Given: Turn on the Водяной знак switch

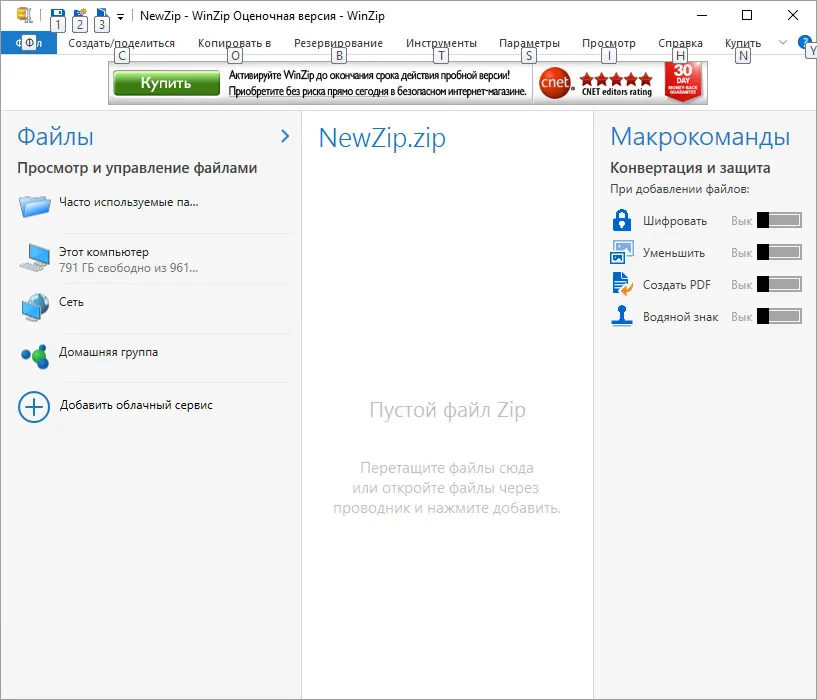Looking at the screenshot, I should pos(779,316).
